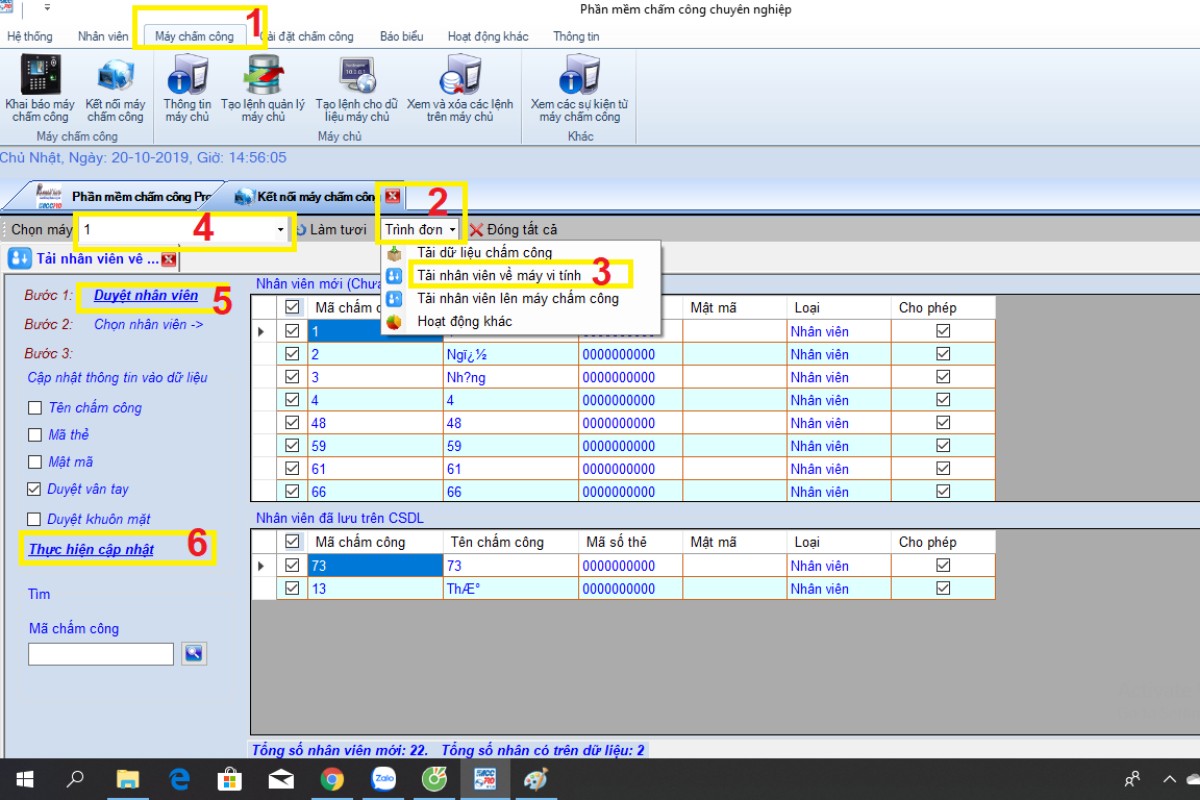This screenshot has height=800, width=1200.
Task: Click card number cell in row 61
Action: pyautogui.click(x=631, y=469)
